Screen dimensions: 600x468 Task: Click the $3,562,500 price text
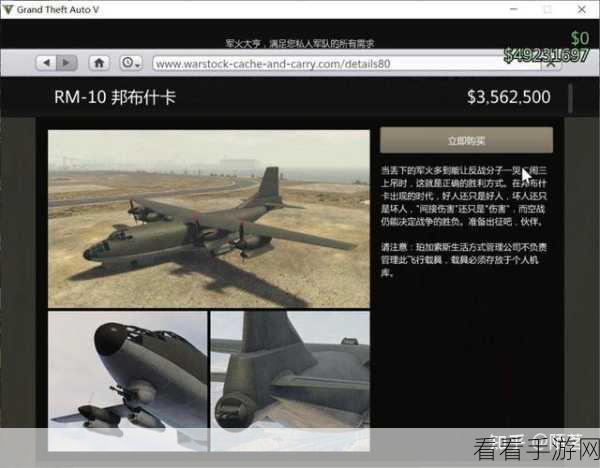[509, 97]
